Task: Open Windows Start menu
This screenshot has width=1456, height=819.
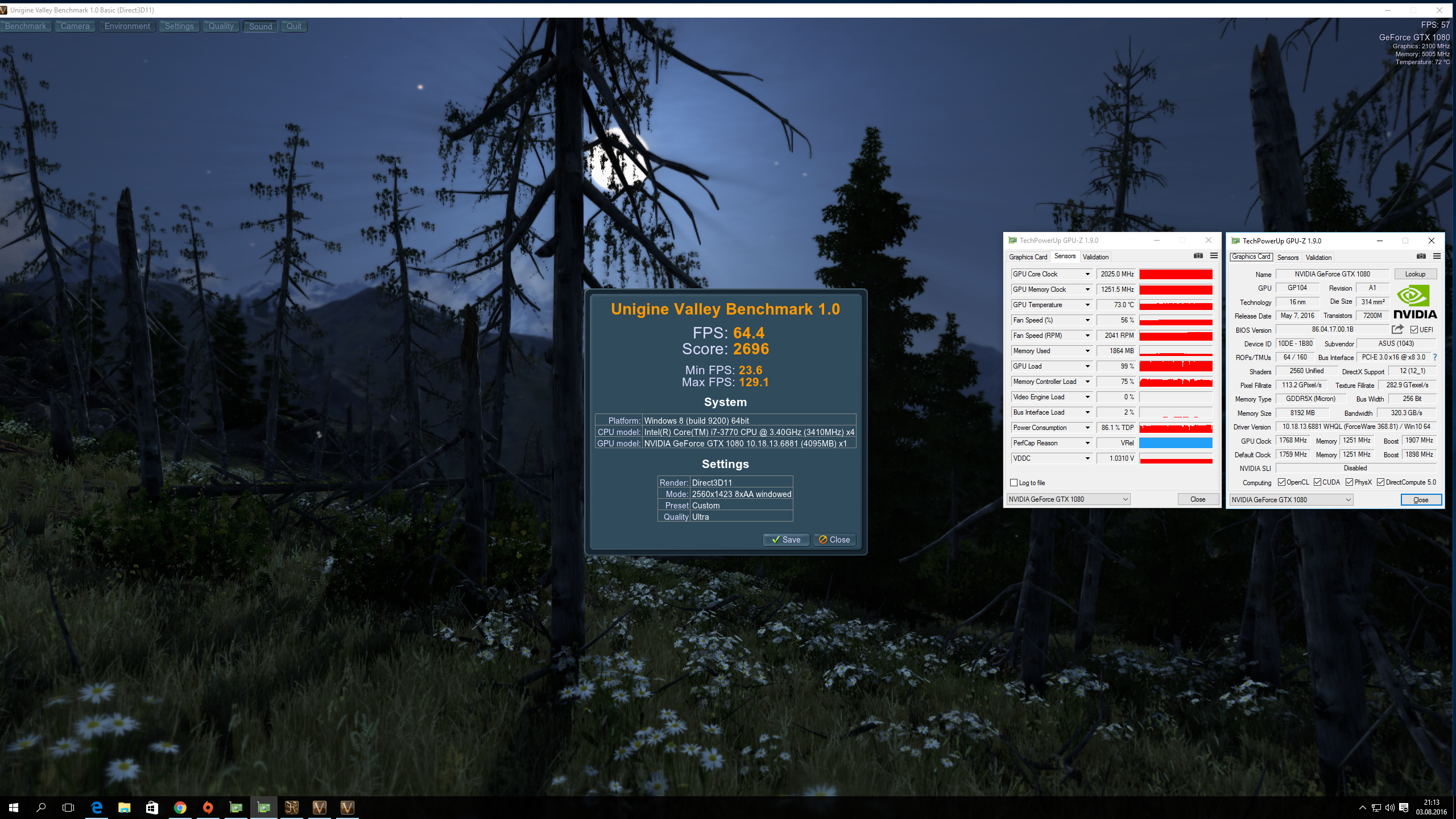Action: [14, 808]
